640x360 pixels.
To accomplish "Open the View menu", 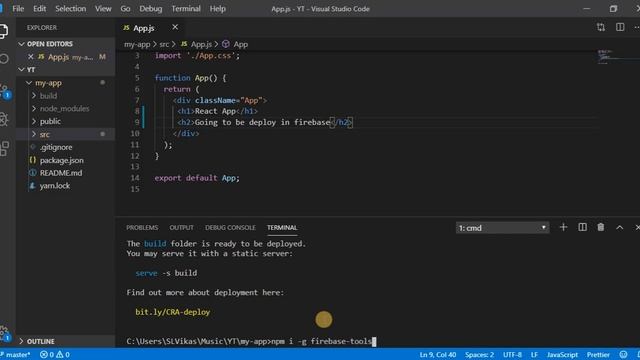I will [x=103, y=9].
